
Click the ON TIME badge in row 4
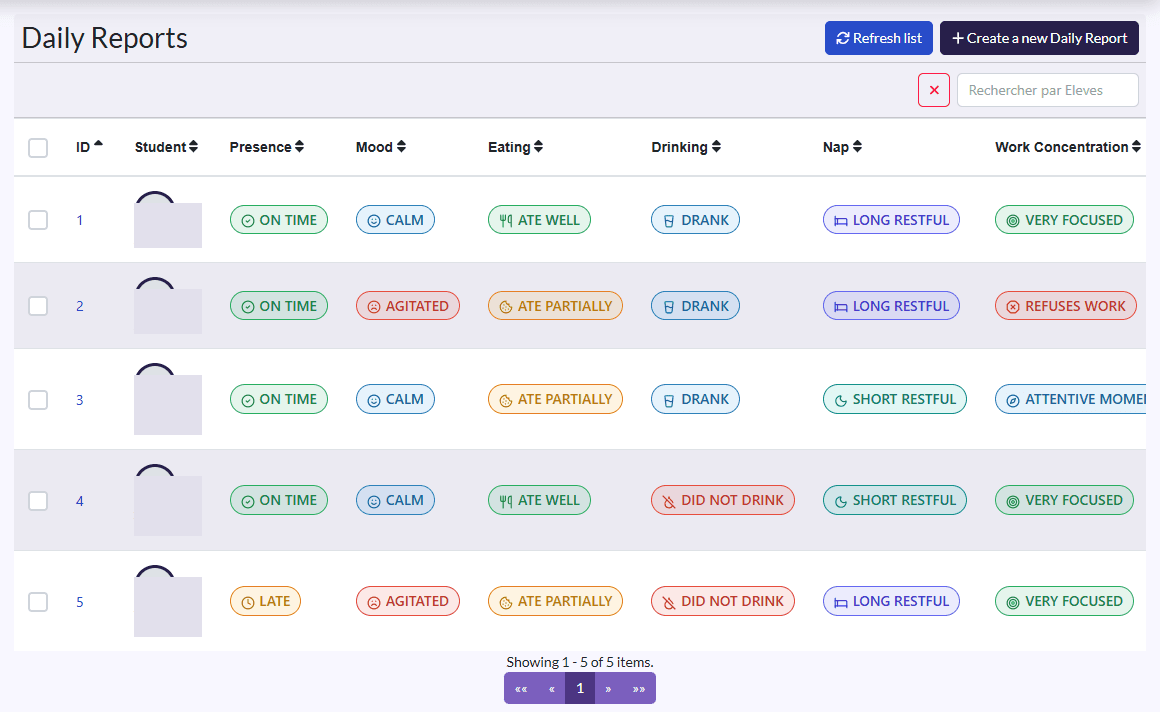point(279,500)
